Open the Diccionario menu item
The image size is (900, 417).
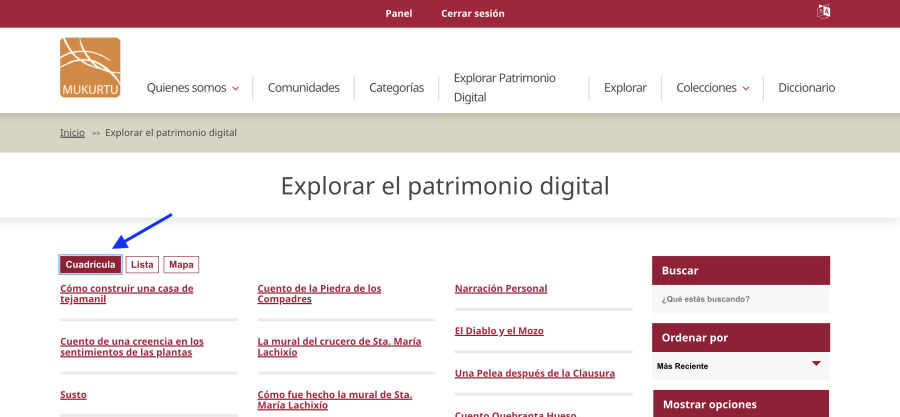point(806,88)
